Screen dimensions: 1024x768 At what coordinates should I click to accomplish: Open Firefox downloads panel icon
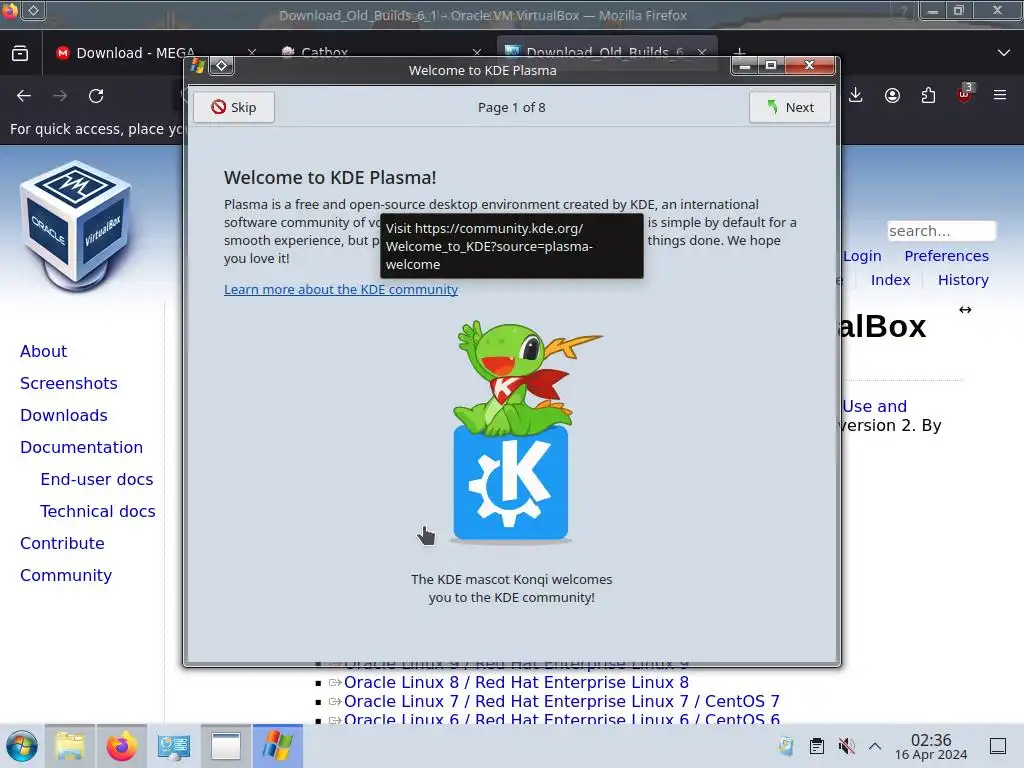click(x=856, y=95)
